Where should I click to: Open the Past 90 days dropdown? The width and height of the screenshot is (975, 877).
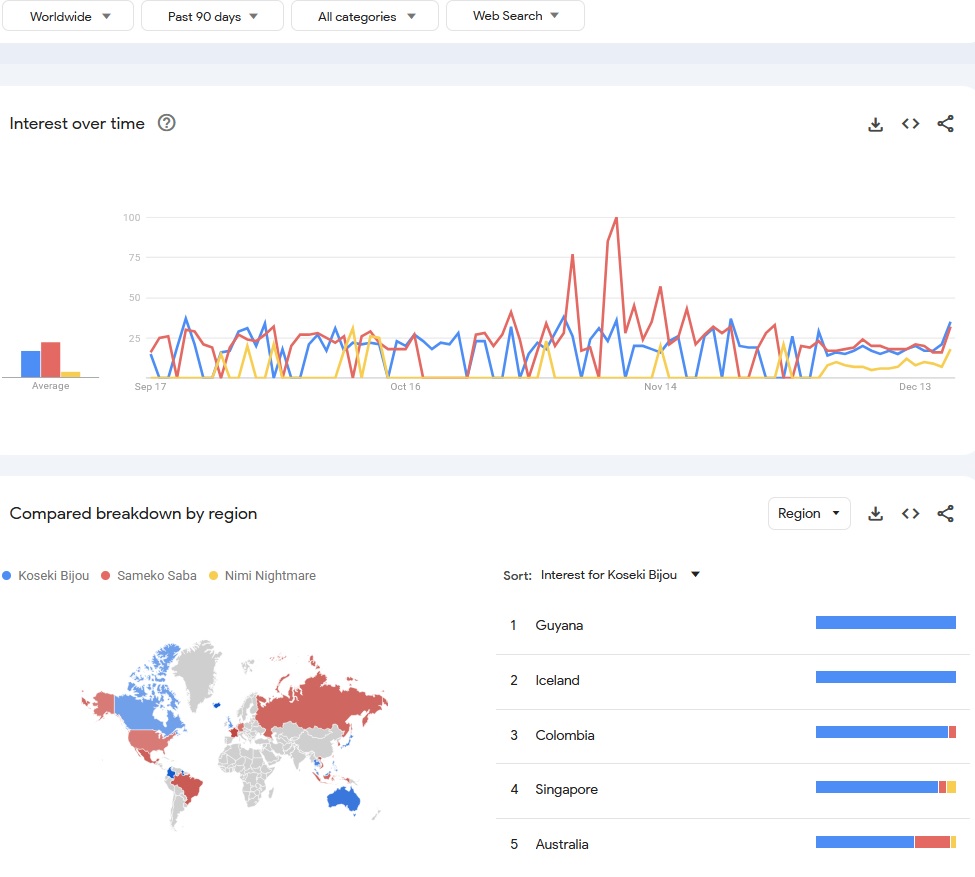click(x=212, y=16)
